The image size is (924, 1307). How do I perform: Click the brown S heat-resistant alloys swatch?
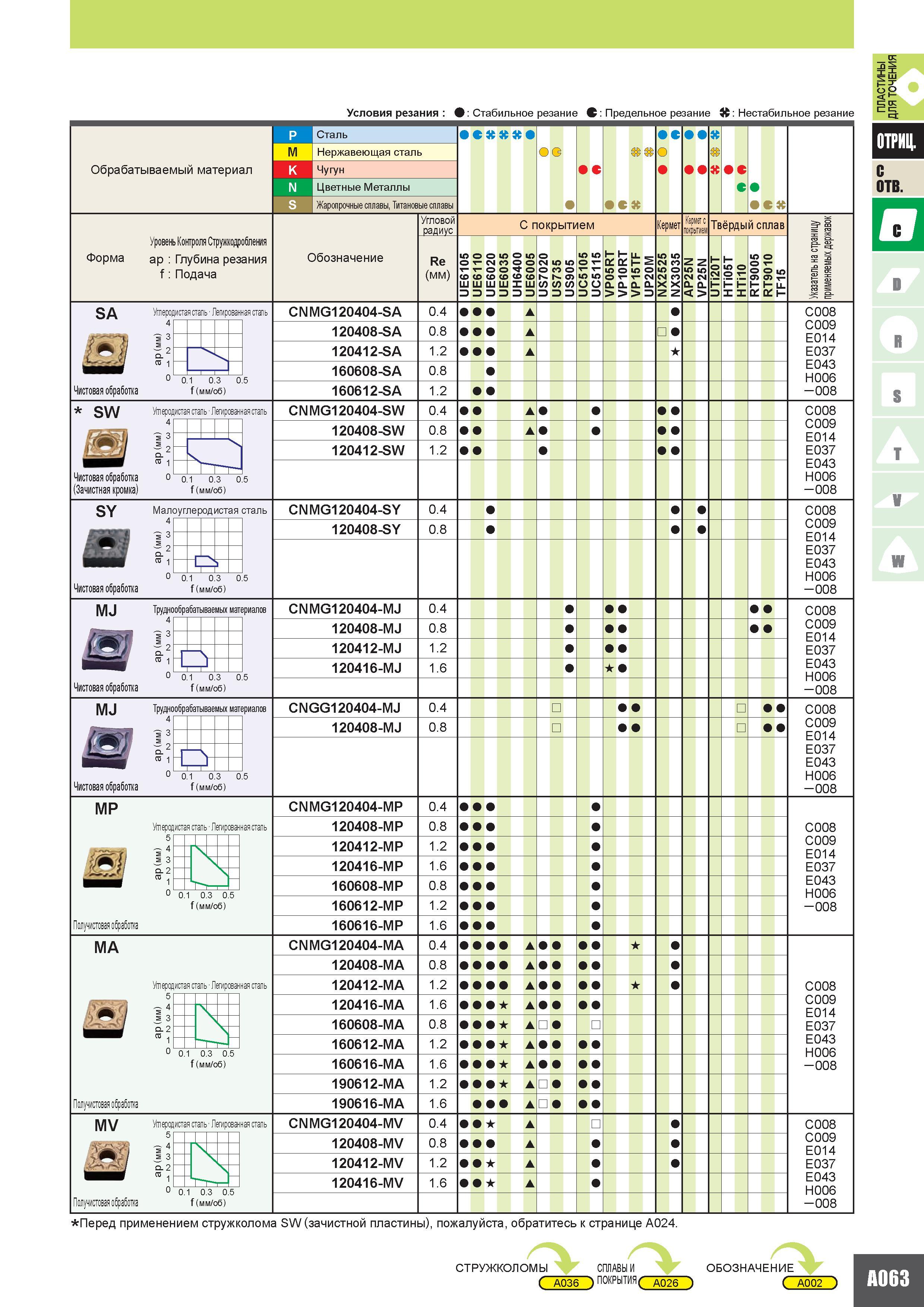tap(292, 205)
